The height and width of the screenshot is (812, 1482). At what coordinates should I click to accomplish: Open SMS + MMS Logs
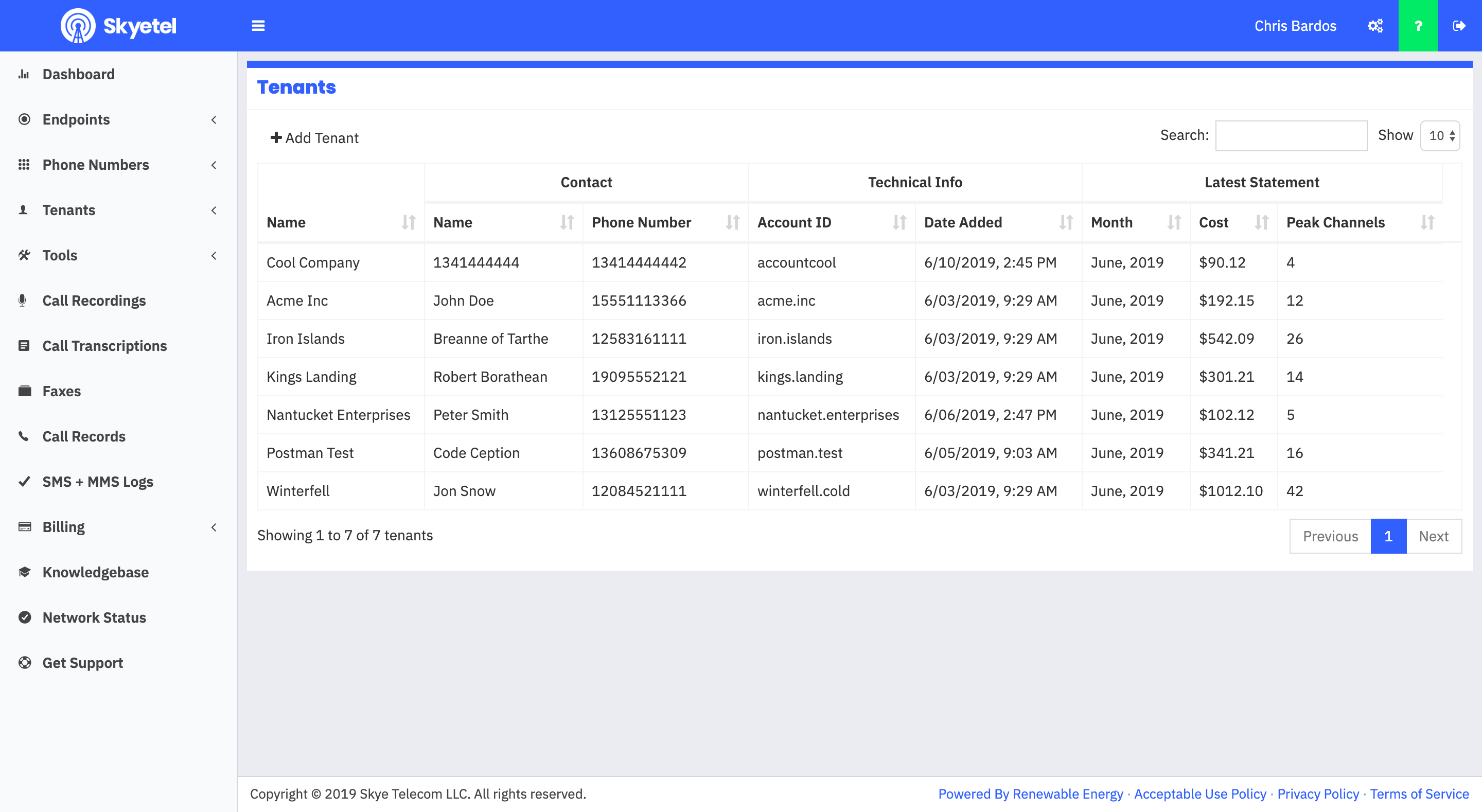point(98,482)
